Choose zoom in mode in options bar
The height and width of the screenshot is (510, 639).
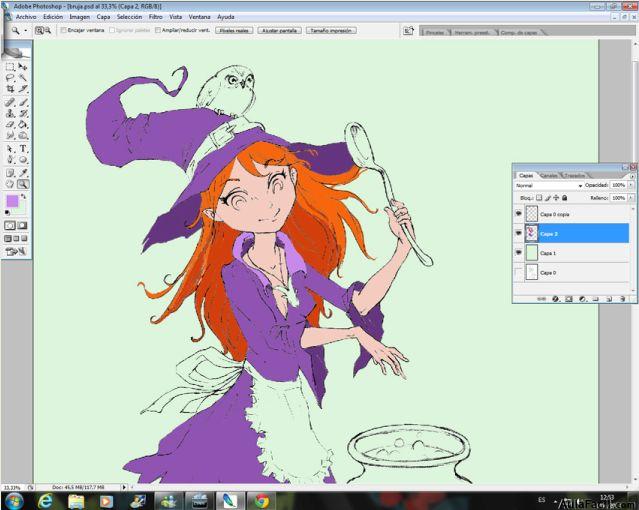[39, 30]
